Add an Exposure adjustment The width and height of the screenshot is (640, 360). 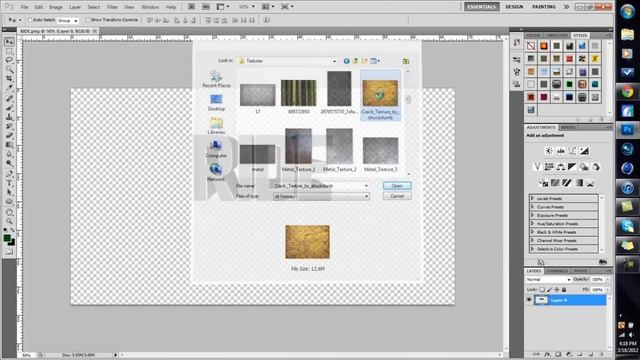pos(584,151)
